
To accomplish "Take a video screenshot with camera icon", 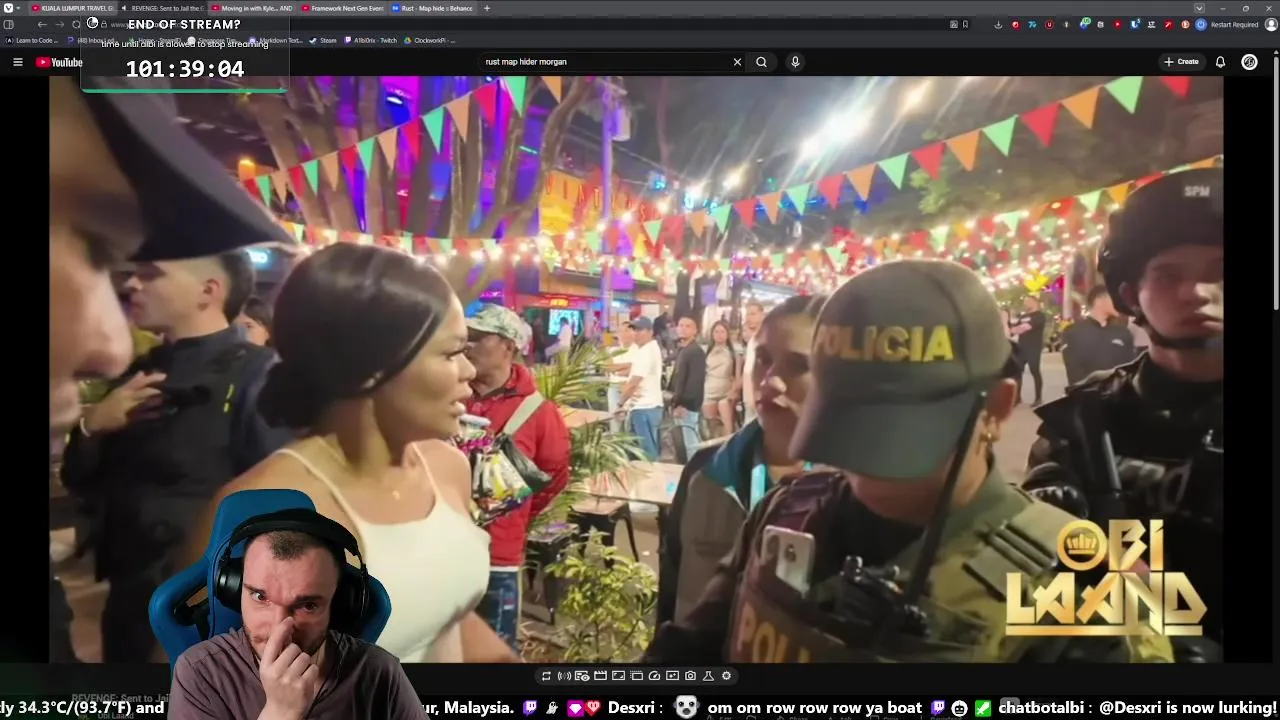I will (690, 676).
